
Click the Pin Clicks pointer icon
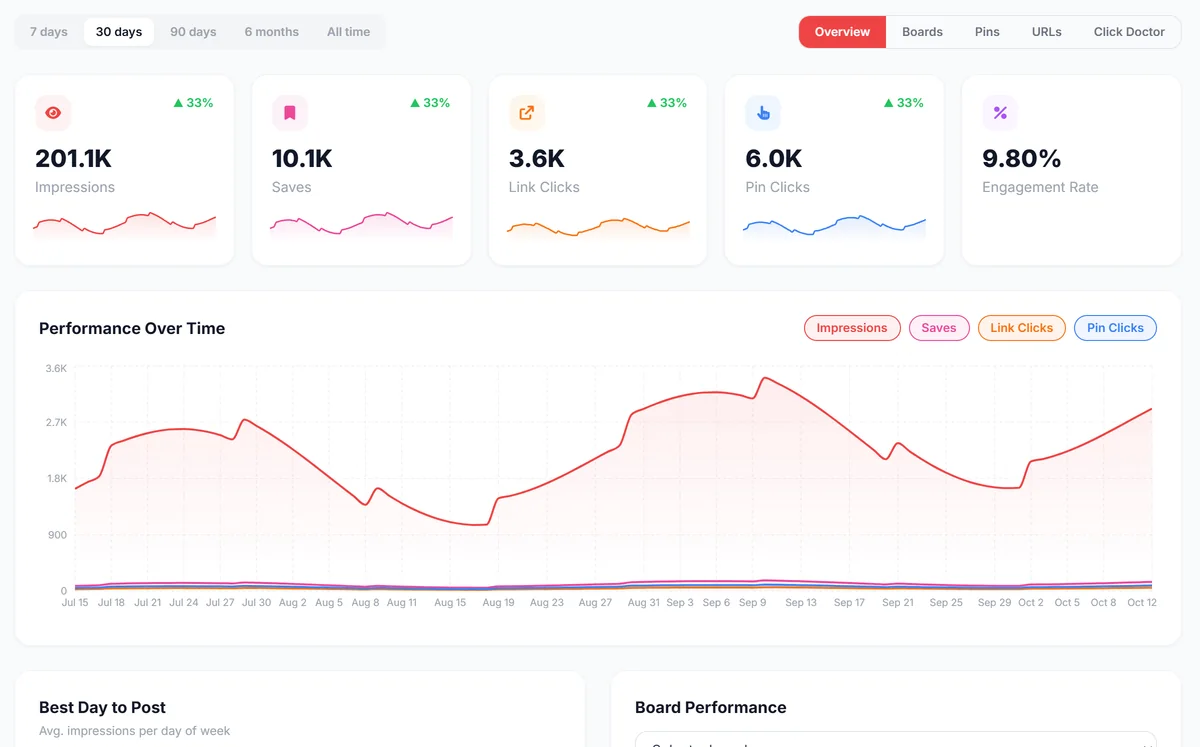pyautogui.click(x=763, y=113)
